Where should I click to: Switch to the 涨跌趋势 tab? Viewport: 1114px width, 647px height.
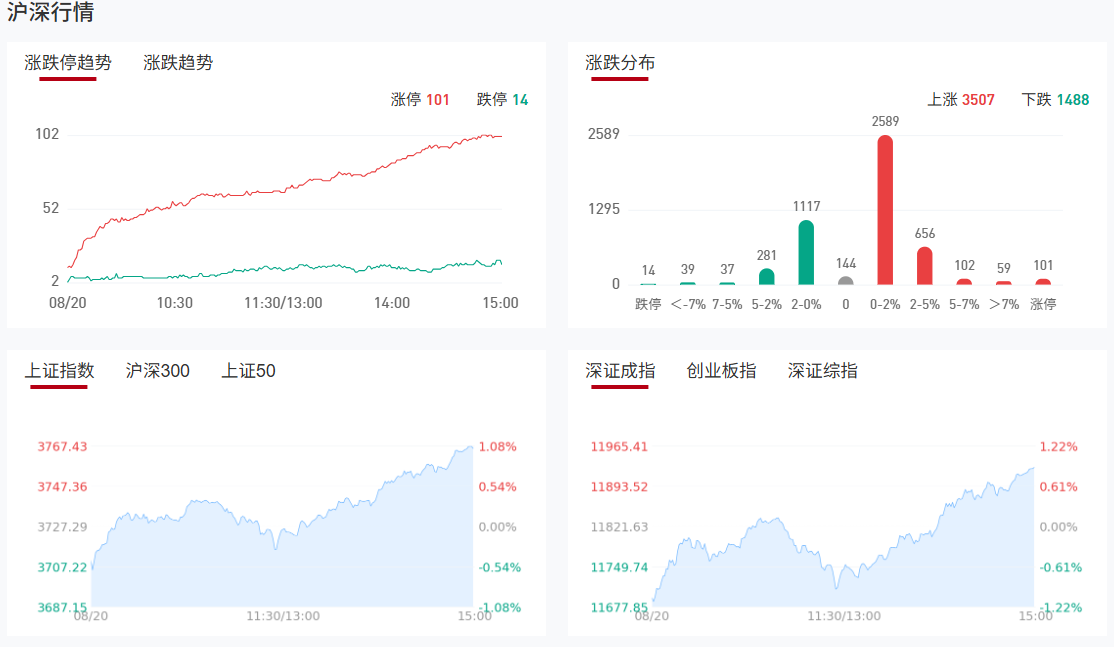pyautogui.click(x=178, y=63)
